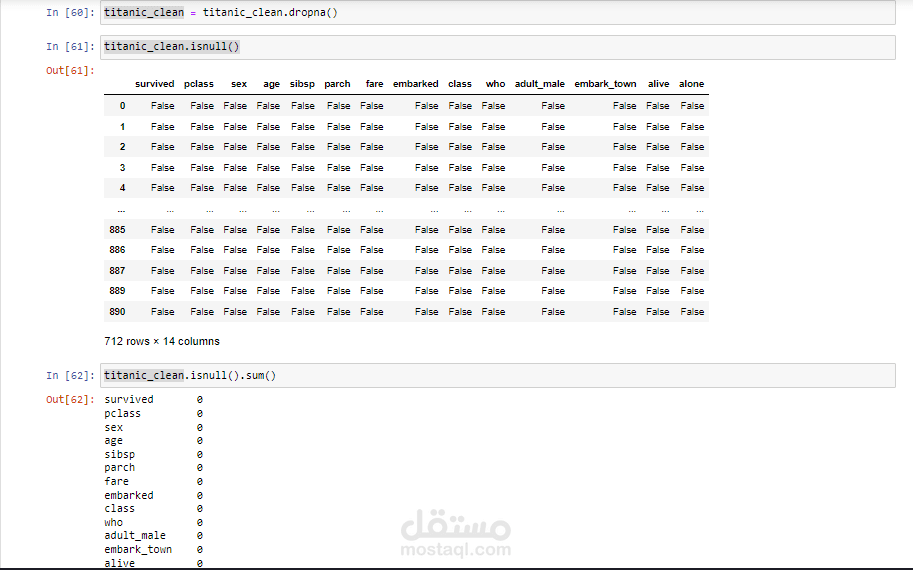Click the 'adult_male' column header
This screenshot has height=570, width=913.
point(540,84)
